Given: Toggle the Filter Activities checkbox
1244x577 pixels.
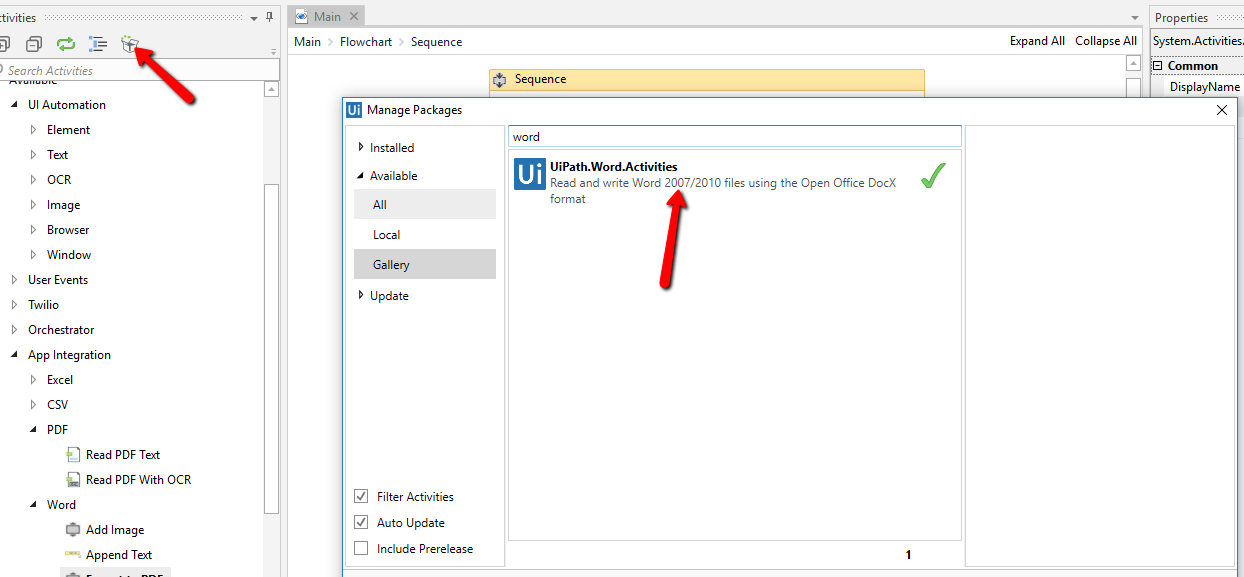Looking at the screenshot, I should (x=361, y=497).
